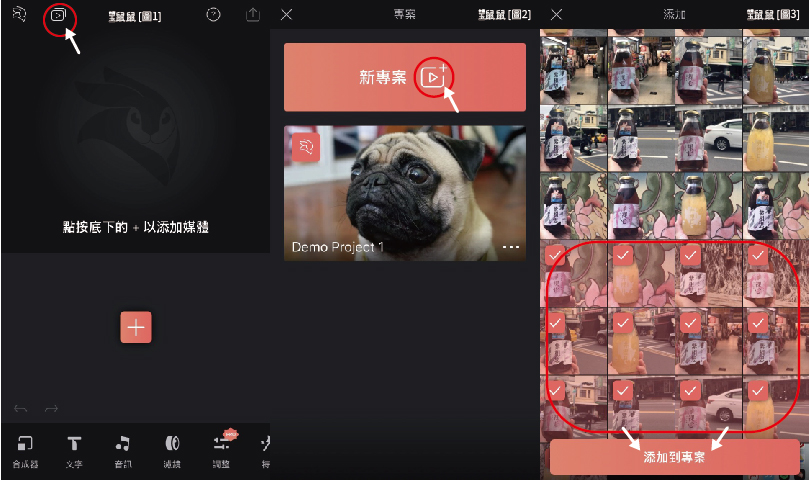Select the unchecked photo with the white car
Viewport: 809px width, 481px height.
[708, 138]
